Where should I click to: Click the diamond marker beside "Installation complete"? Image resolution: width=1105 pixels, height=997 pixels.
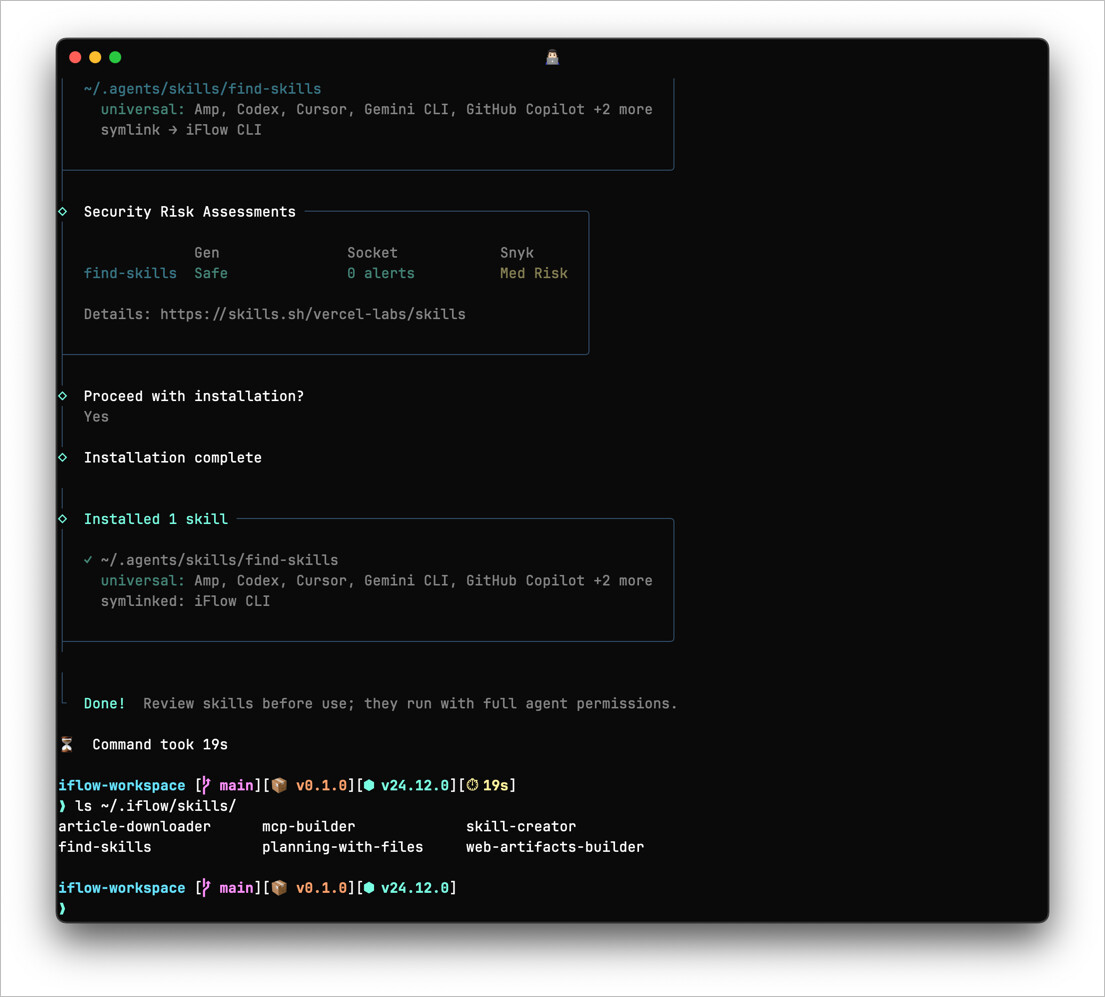63,457
